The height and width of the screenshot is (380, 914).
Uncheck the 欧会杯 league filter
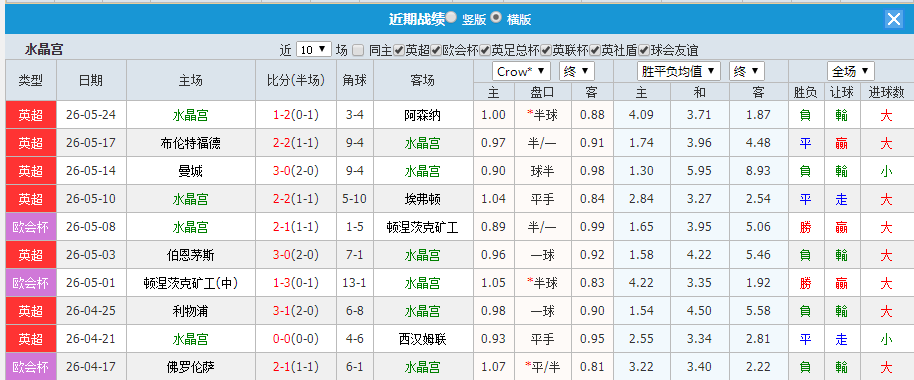pyautogui.click(x=436, y=50)
